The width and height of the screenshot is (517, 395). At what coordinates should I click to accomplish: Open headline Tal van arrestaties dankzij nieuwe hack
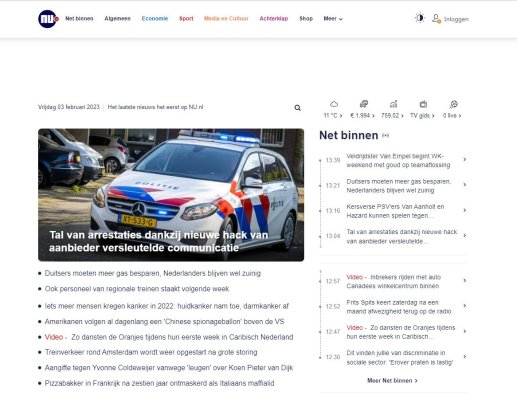click(159, 241)
